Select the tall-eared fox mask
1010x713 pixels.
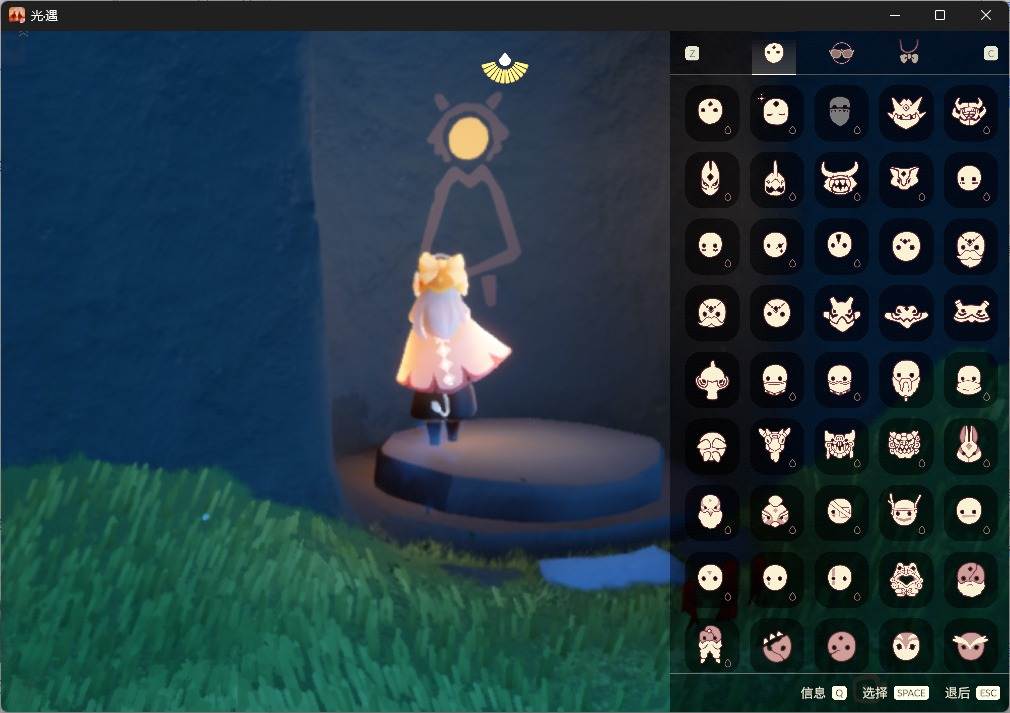tap(711, 179)
